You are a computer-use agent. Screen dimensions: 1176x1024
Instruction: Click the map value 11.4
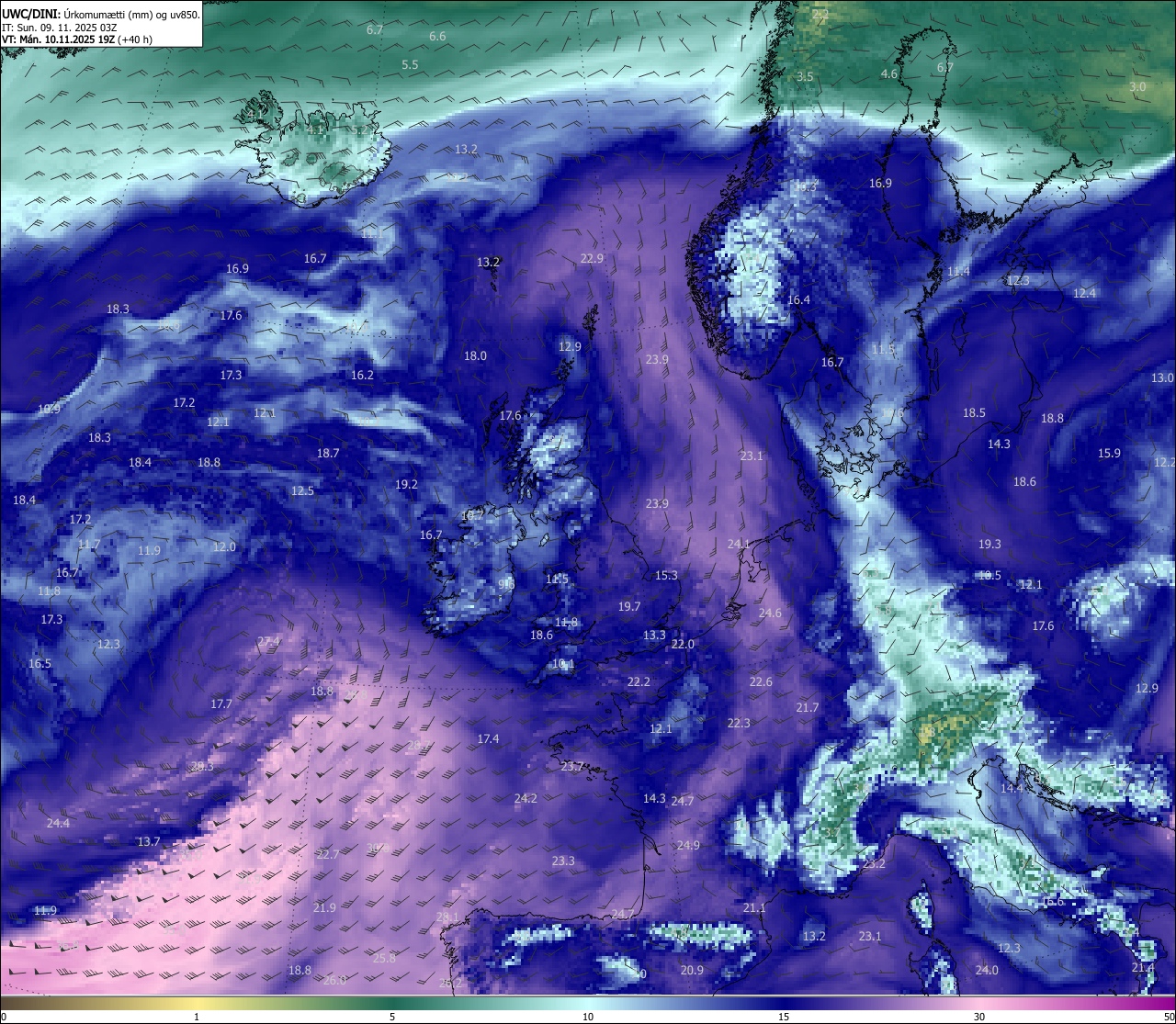[x=958, y=271]
